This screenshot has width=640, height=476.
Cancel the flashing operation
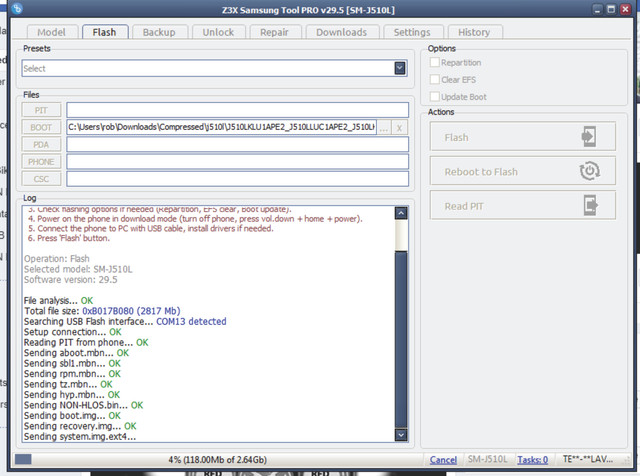443,460
